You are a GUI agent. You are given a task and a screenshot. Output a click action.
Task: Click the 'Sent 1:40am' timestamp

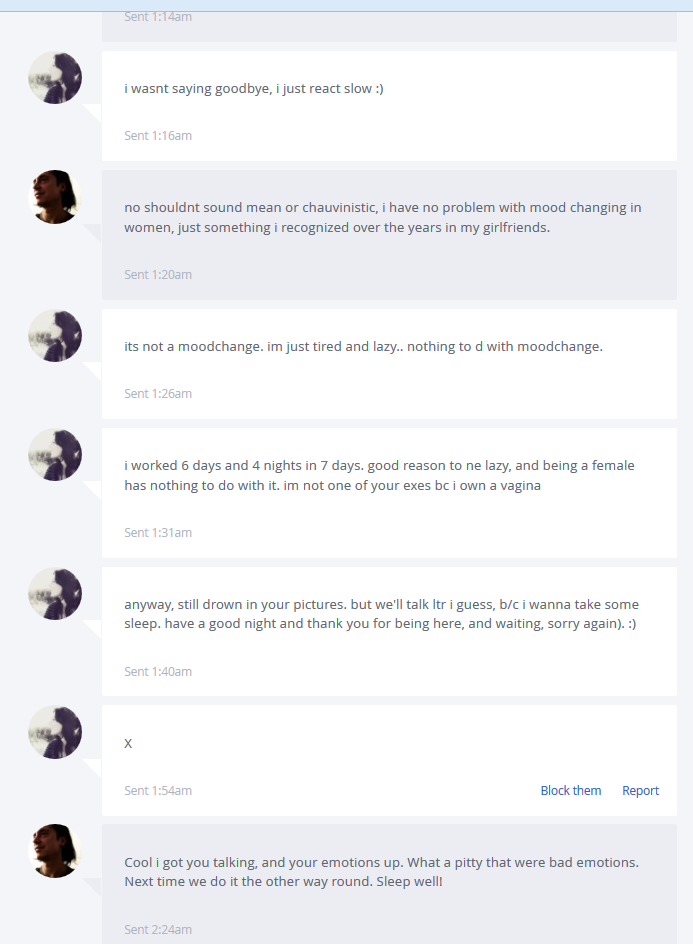point(158,671)
